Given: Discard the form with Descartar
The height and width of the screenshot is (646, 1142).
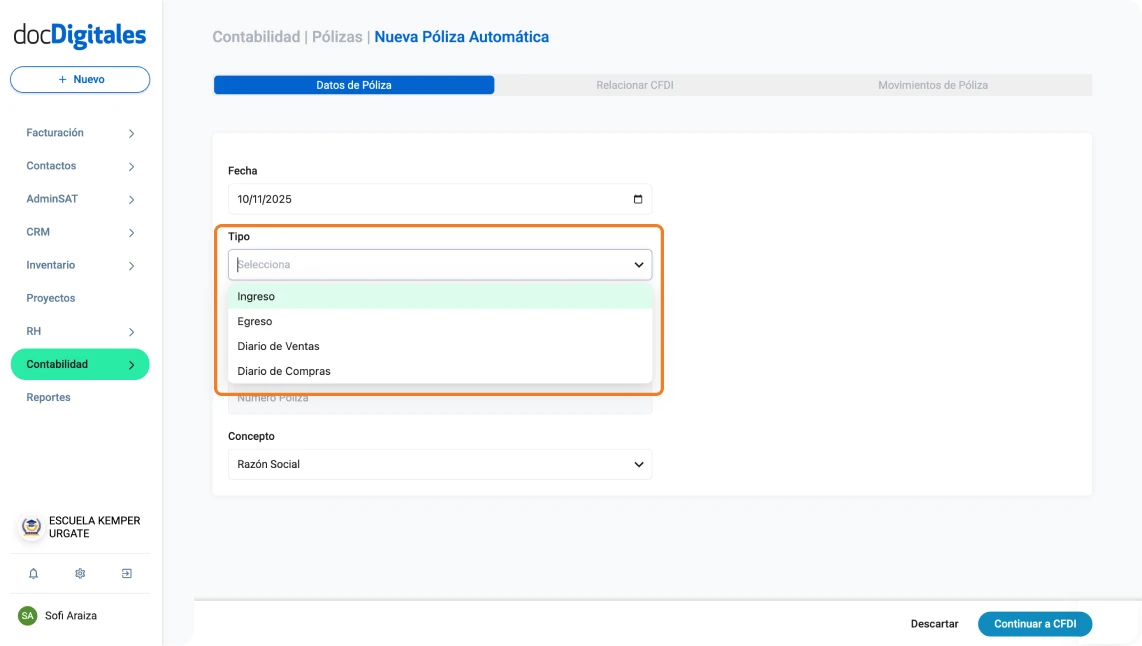Looking at the screenshot, I should click(x=934, y=623).
